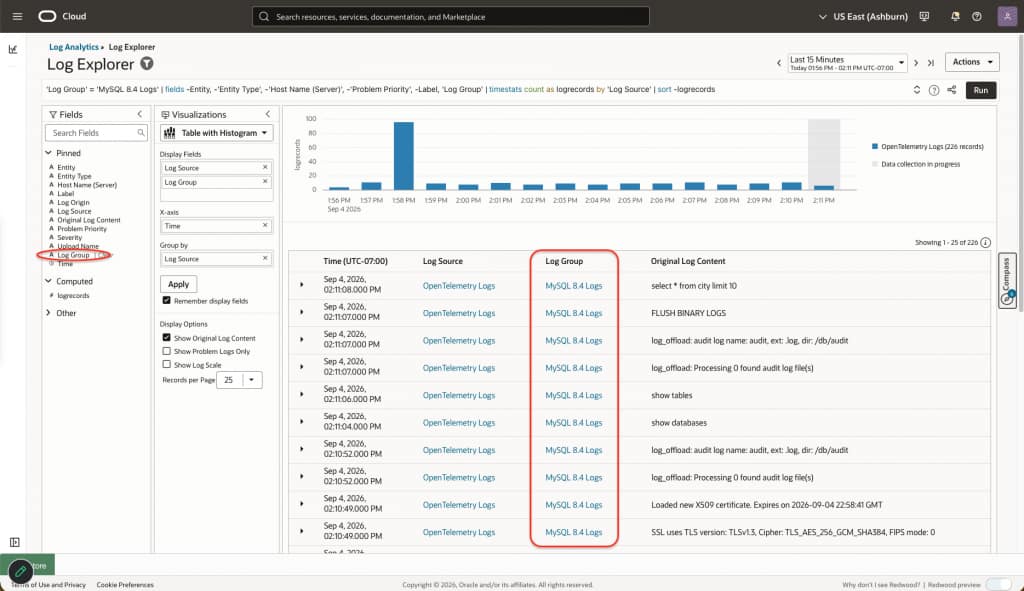Select the logrecords computed field
The image size is (1024, 591).
[73, 295]
